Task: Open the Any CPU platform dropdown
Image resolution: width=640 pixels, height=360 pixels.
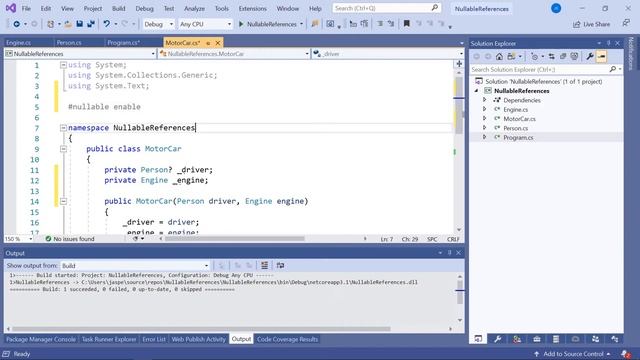Action: click(x=205, y=24)
